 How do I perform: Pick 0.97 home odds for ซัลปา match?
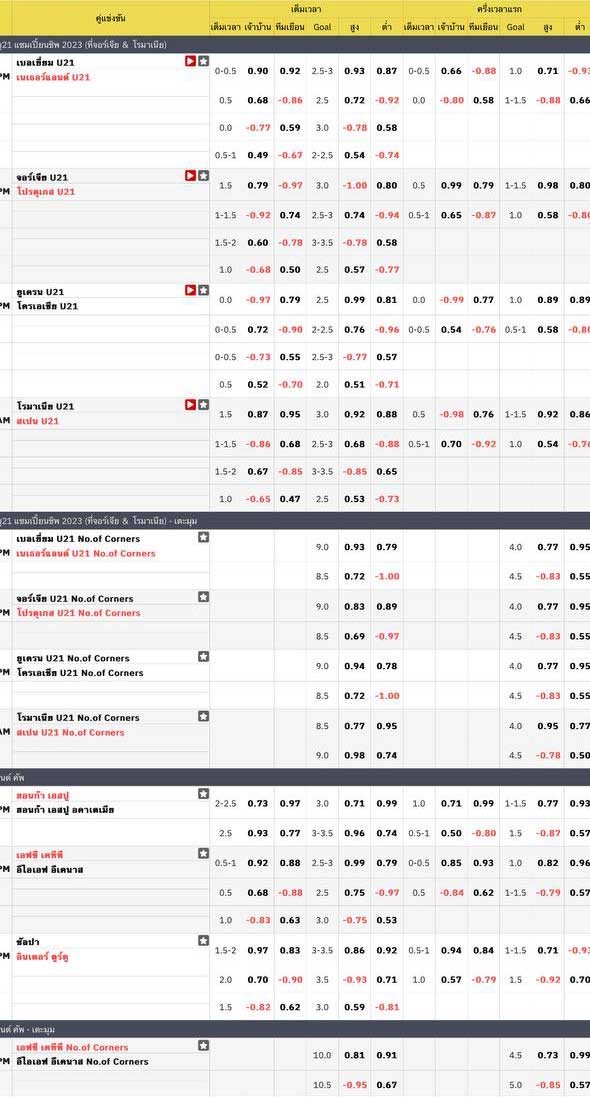pos(258,950)
